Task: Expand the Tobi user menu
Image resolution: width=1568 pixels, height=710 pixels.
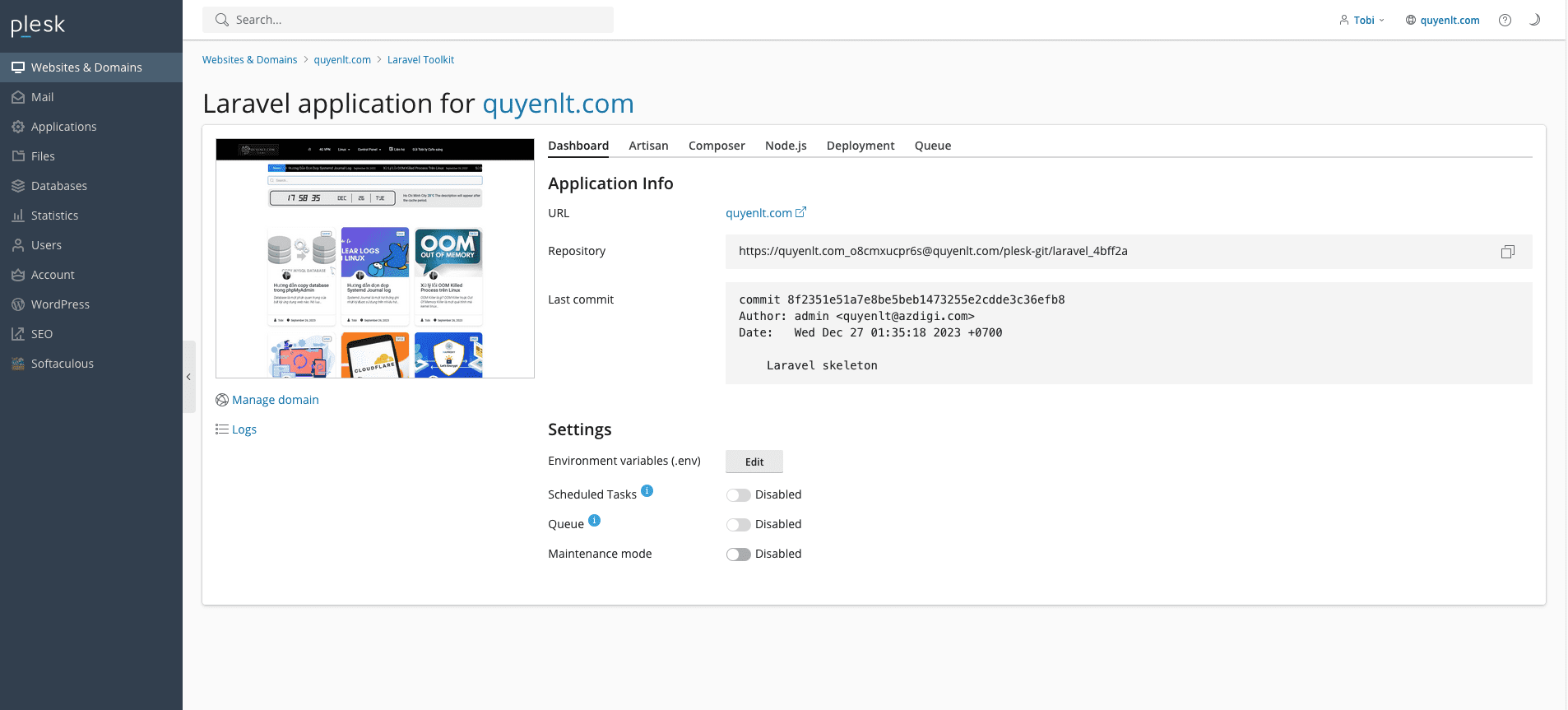Action: click(1362, 21)
